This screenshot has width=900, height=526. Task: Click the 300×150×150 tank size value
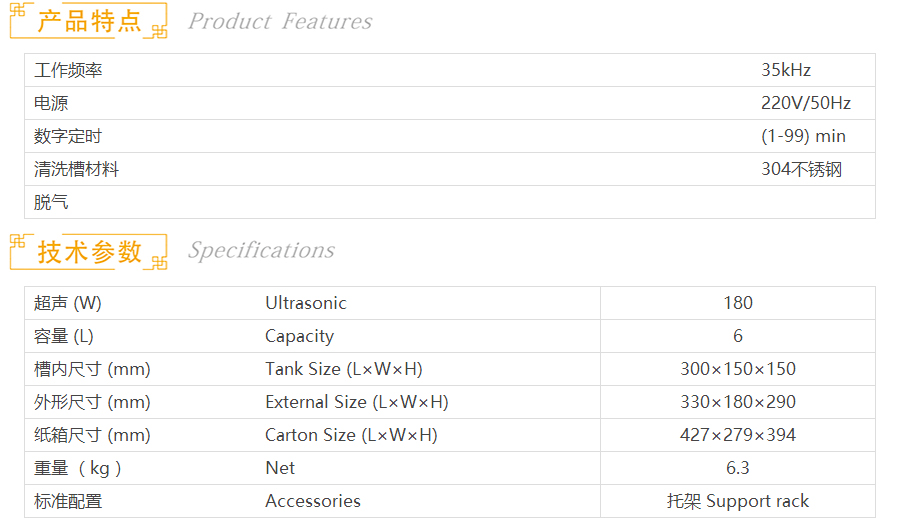pos(738,369)
